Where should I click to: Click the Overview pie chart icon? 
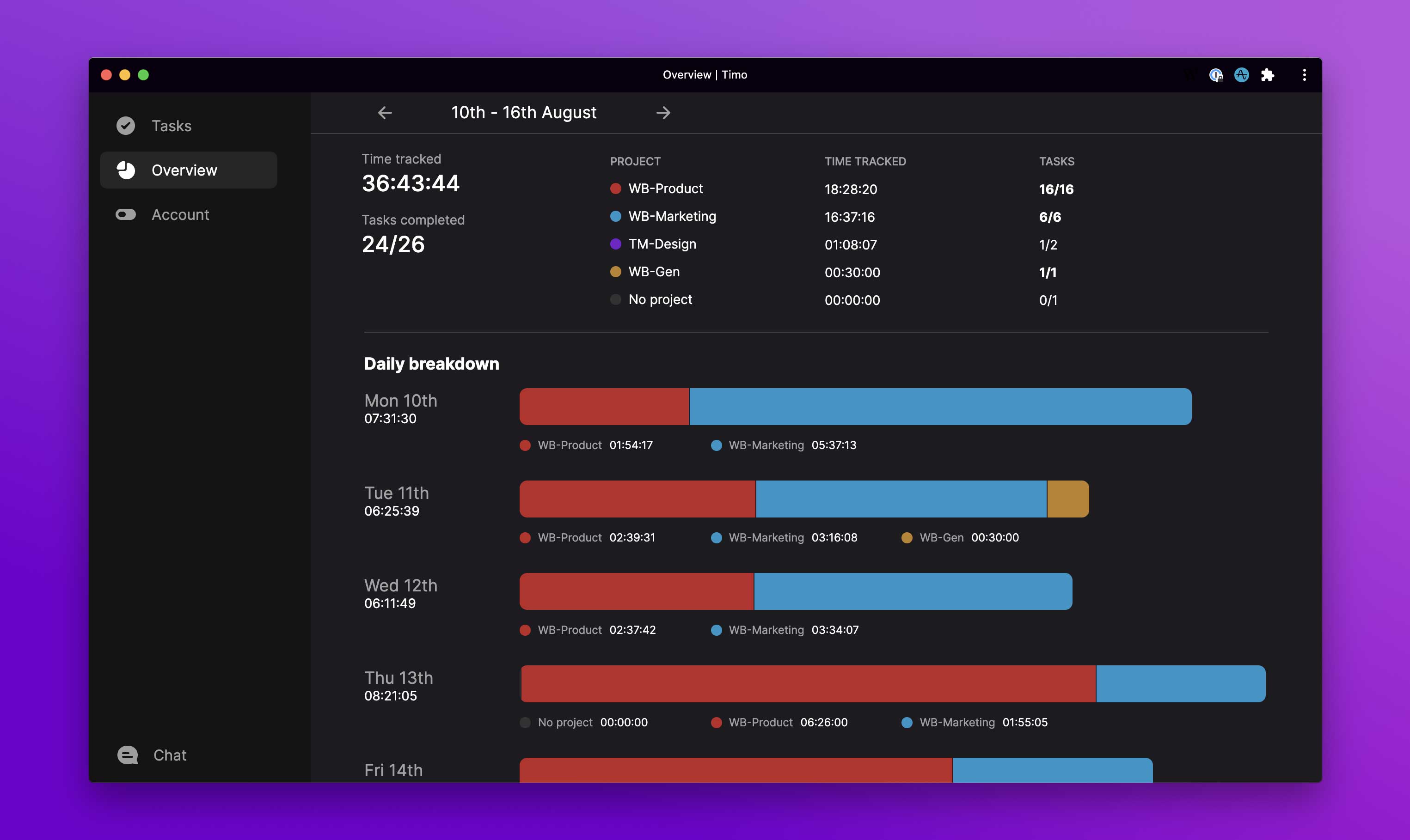(x=126, y=170)
